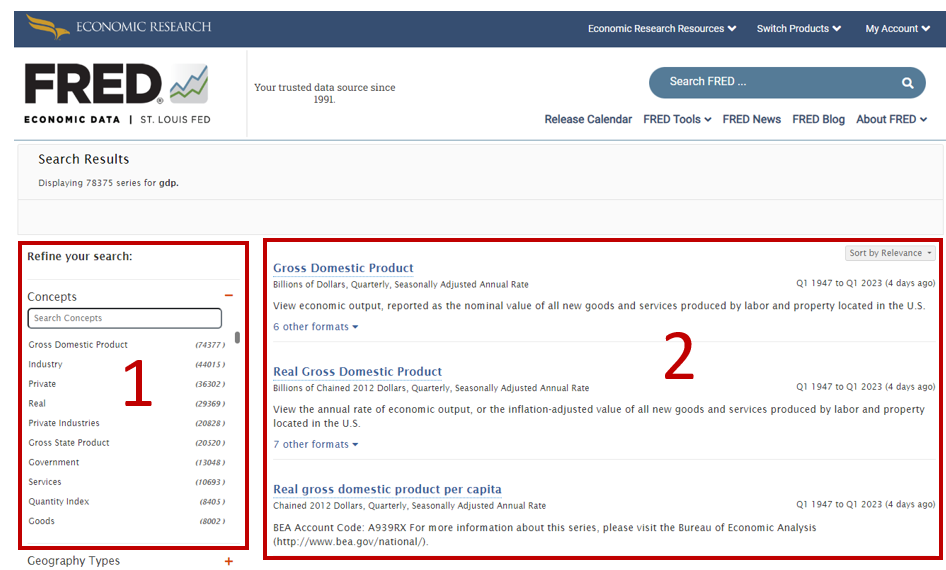The height and width of the screenshot is (570, 946).
Task: Click the 'Refine your search:' label
Action: coord(80,256)
